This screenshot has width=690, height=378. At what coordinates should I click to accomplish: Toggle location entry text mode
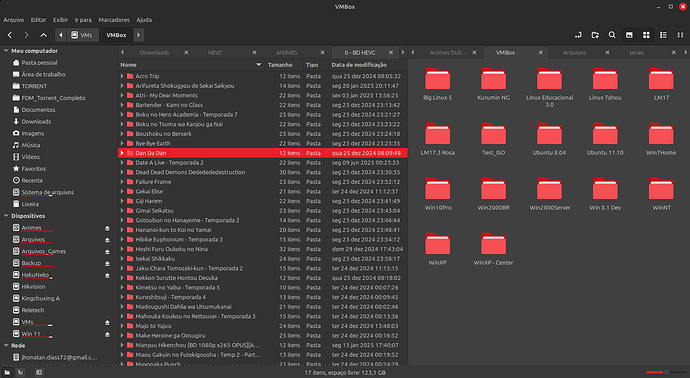(x=578, y=35)
